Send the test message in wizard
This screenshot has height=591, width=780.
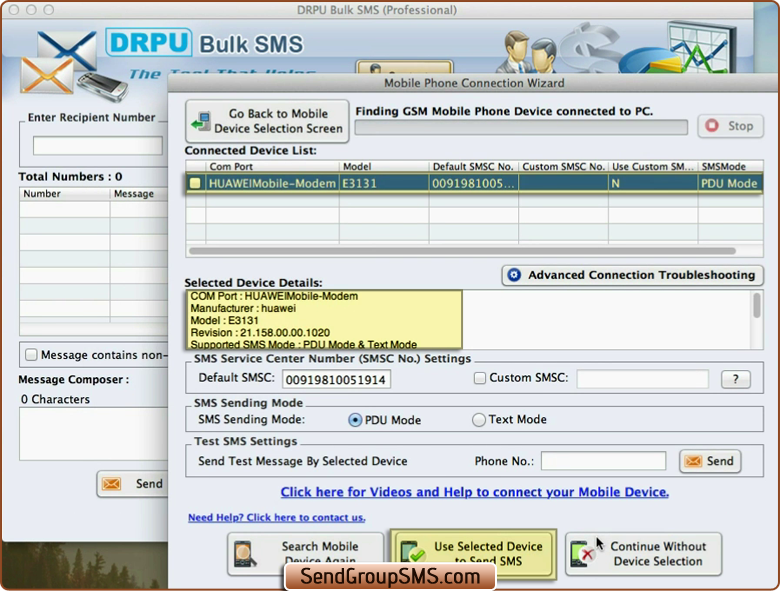[x=710, y=461]
